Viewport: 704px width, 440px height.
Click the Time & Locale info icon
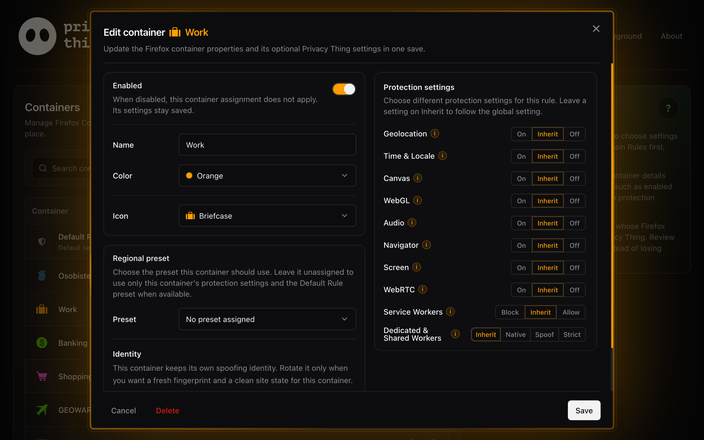442,156
